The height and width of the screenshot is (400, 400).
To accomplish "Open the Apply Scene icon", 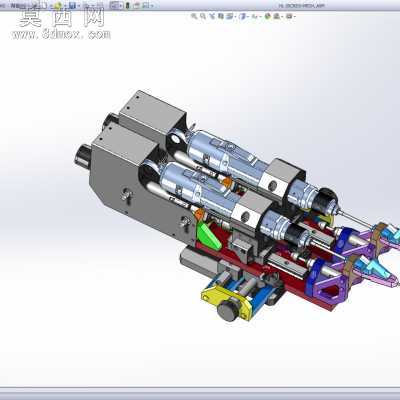I will coord(277,16).
